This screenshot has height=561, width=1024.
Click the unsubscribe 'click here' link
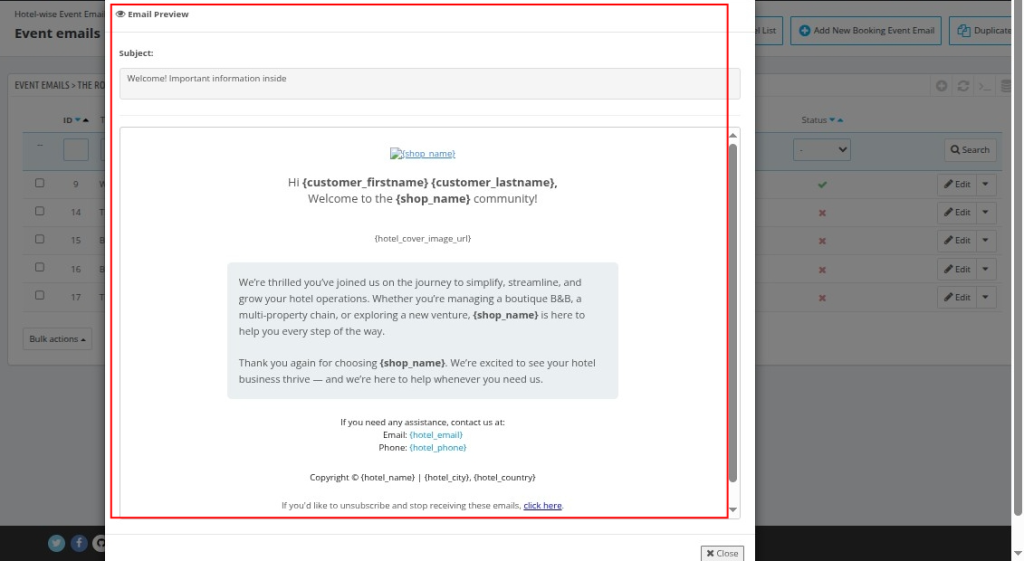click(542, 506)
